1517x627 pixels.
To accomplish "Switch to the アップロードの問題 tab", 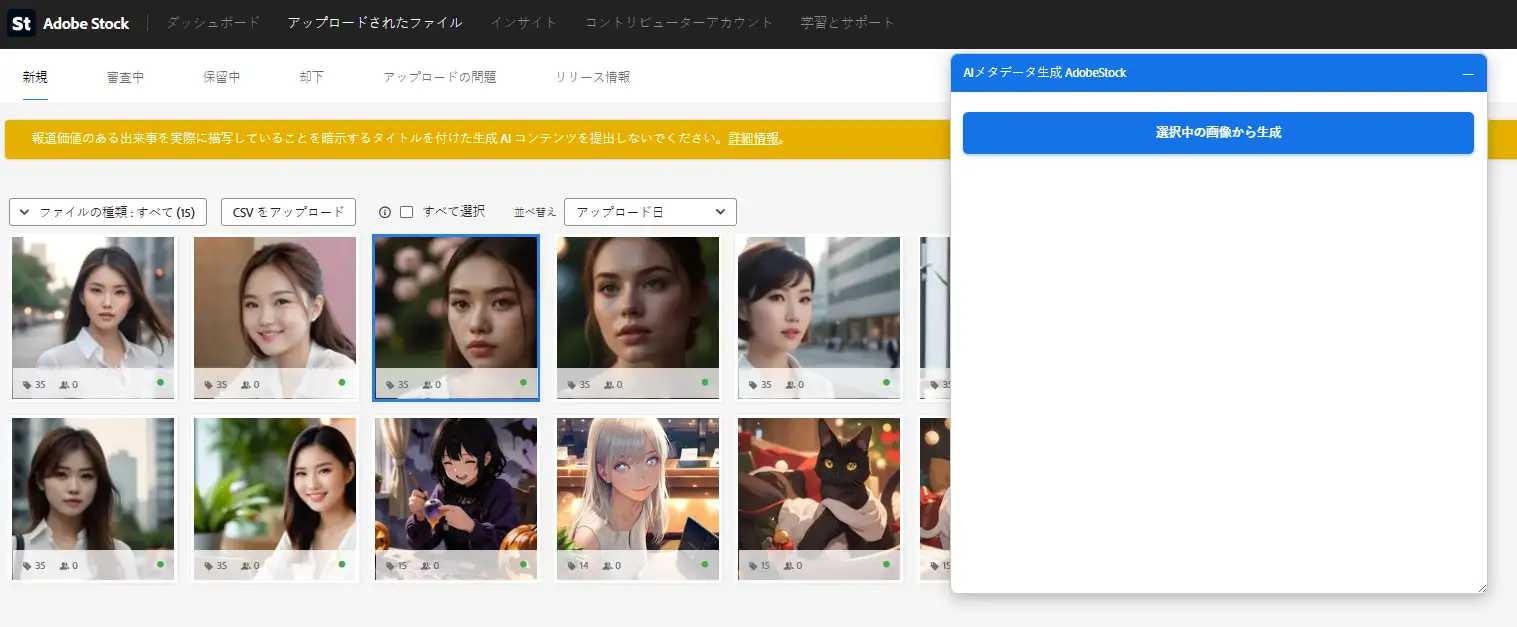I will tap(440, 77).
